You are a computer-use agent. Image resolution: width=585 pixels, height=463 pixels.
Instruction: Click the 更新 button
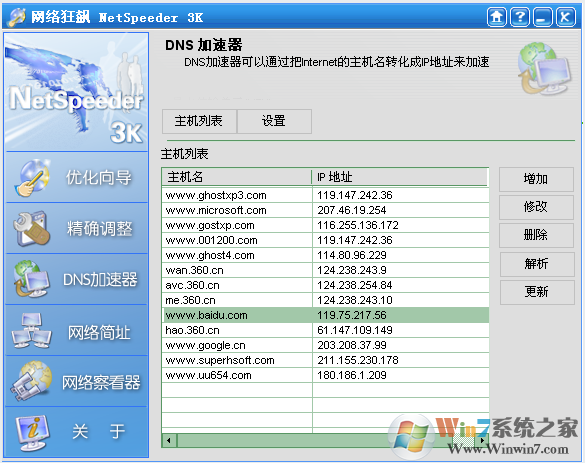click(x=537, y=292)
